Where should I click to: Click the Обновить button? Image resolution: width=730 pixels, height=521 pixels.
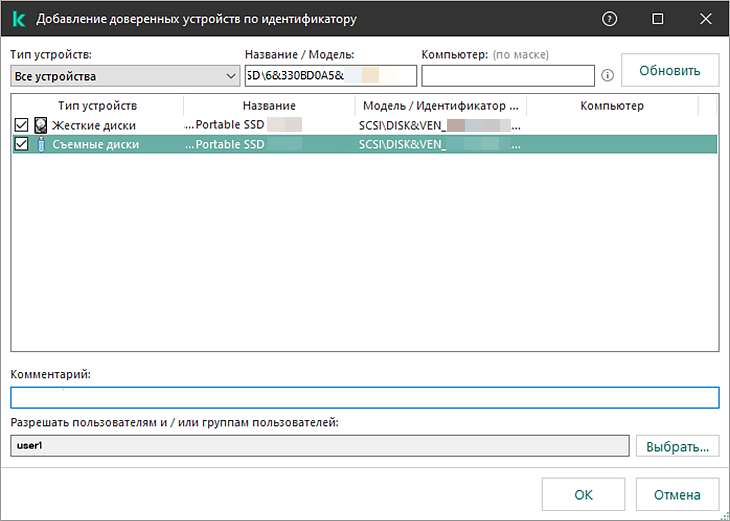(x=670, y=70)
